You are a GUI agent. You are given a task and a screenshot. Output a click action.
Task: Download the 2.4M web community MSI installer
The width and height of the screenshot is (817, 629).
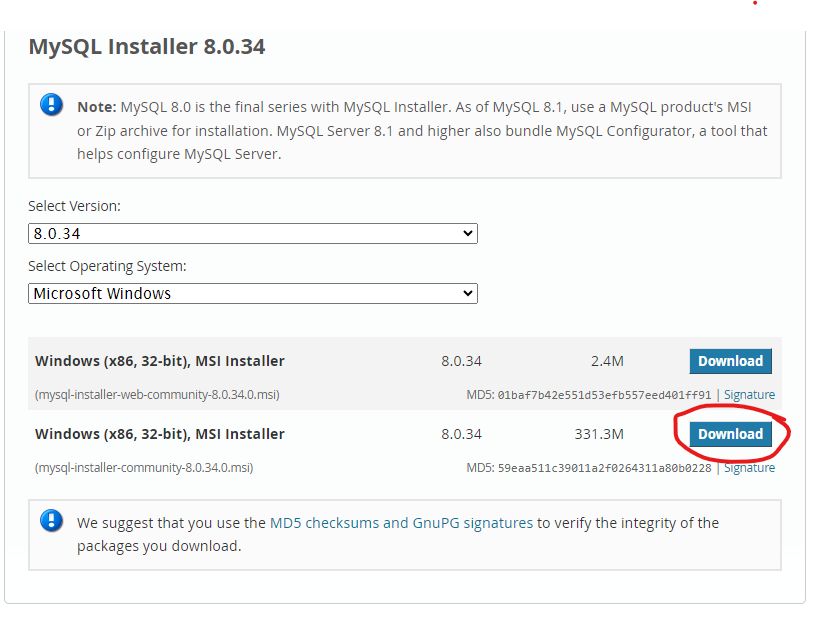tap(731, 361)
